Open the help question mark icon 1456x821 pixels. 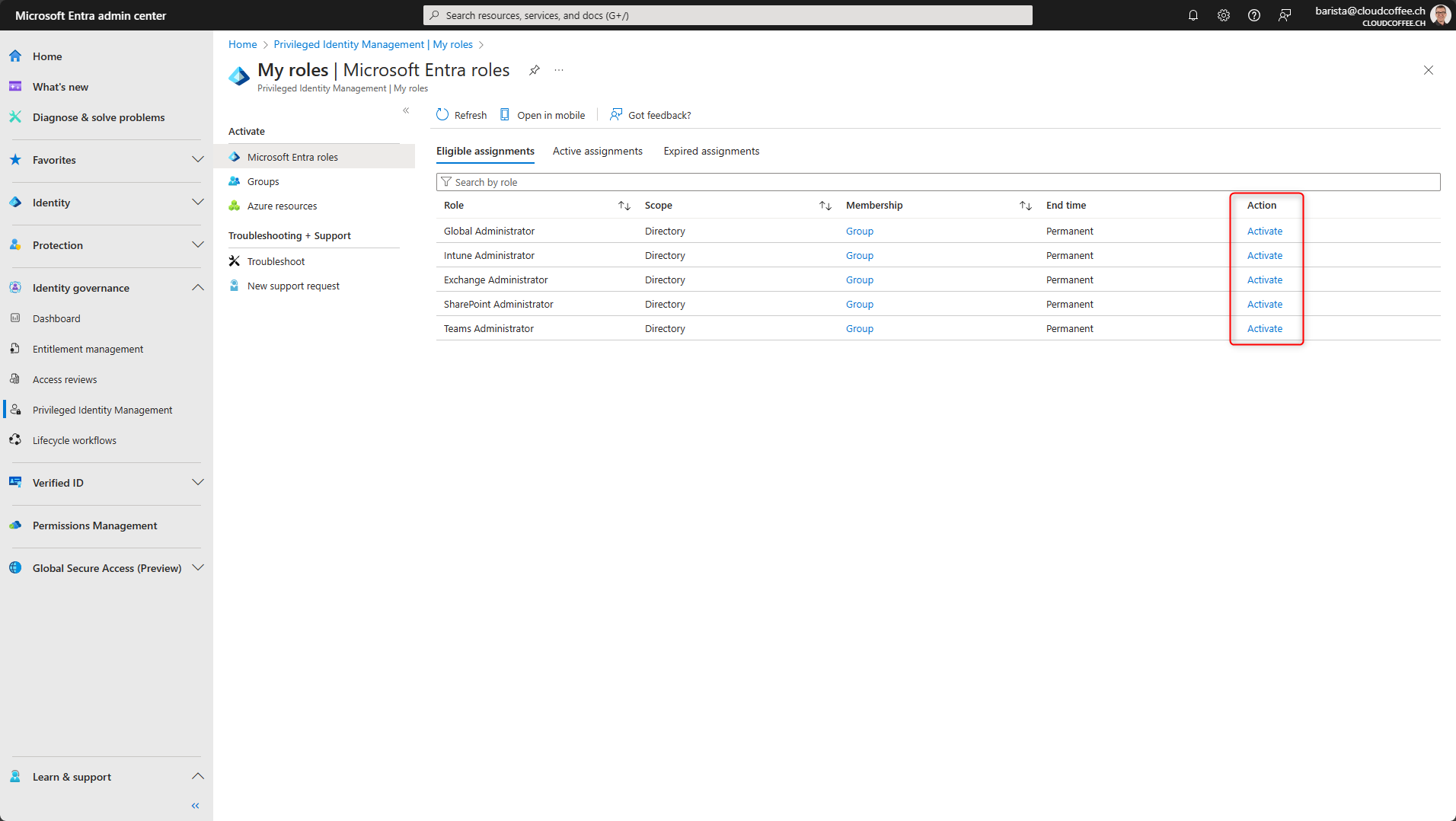click(x=1254, y=15)
